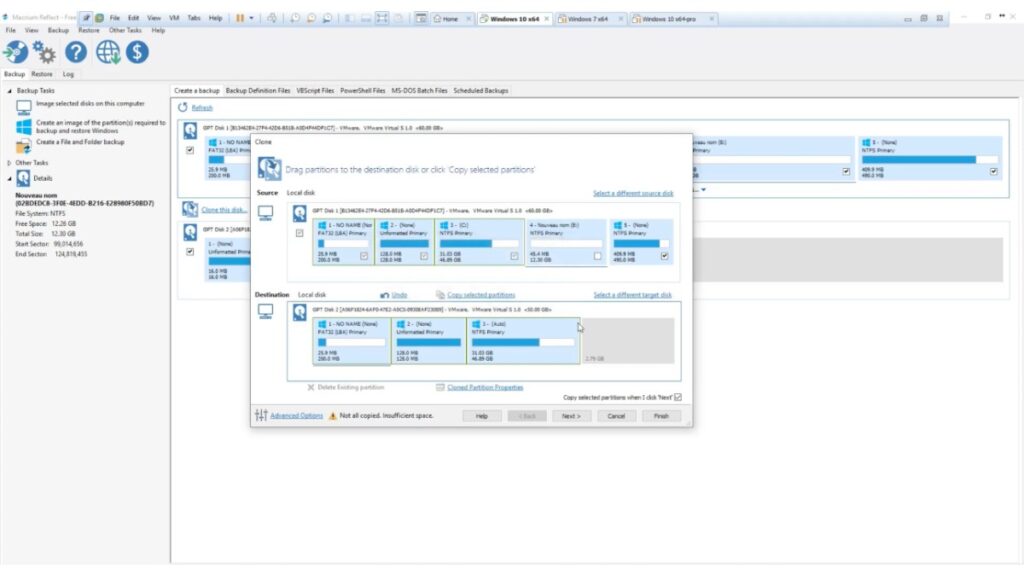Click the Source local disk monitor icon
The width and height of the screenshot is (1024, 575).
tap(266, 213)
